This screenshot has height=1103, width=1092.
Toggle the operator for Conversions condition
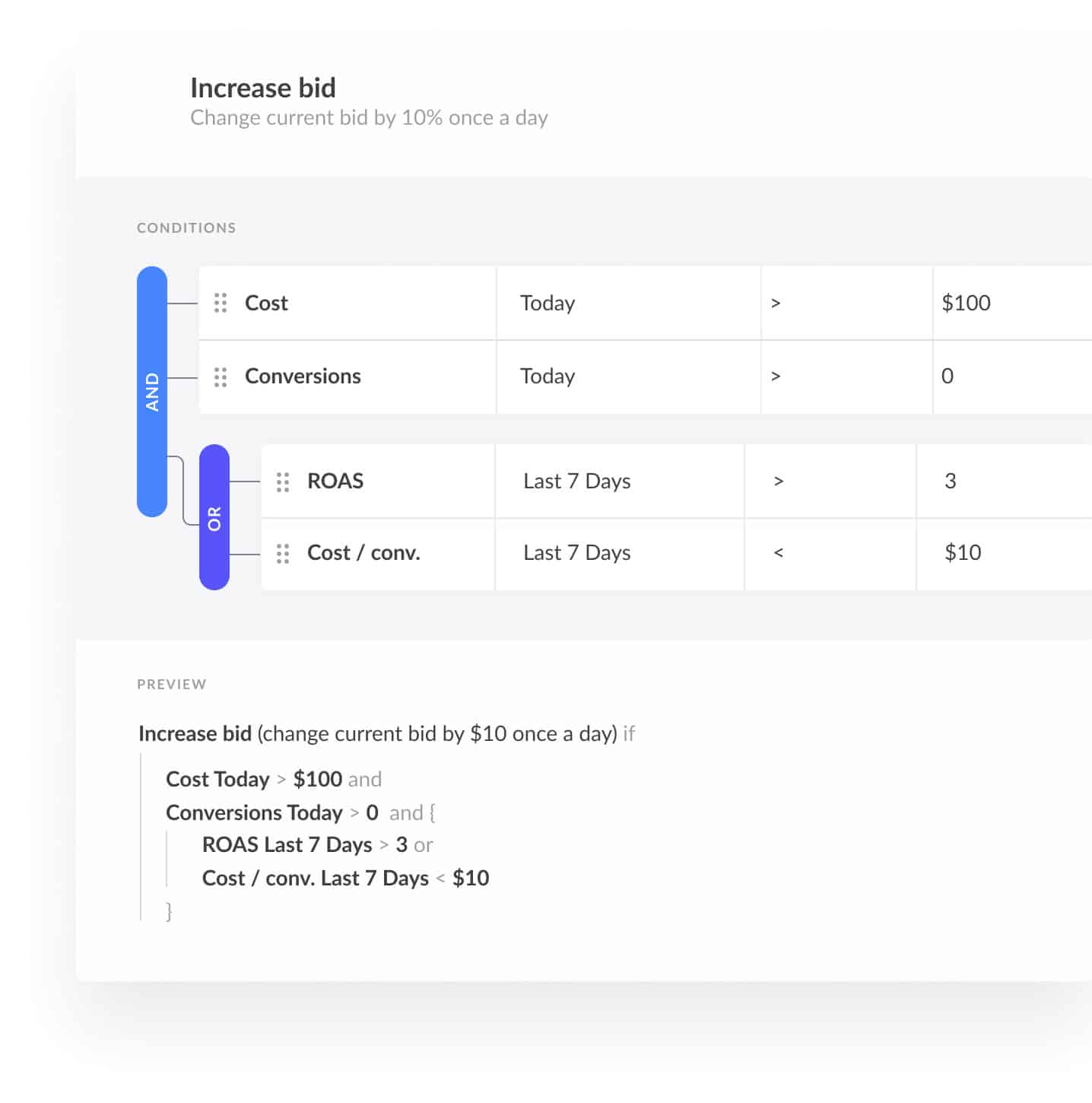(x=776, y=376)
